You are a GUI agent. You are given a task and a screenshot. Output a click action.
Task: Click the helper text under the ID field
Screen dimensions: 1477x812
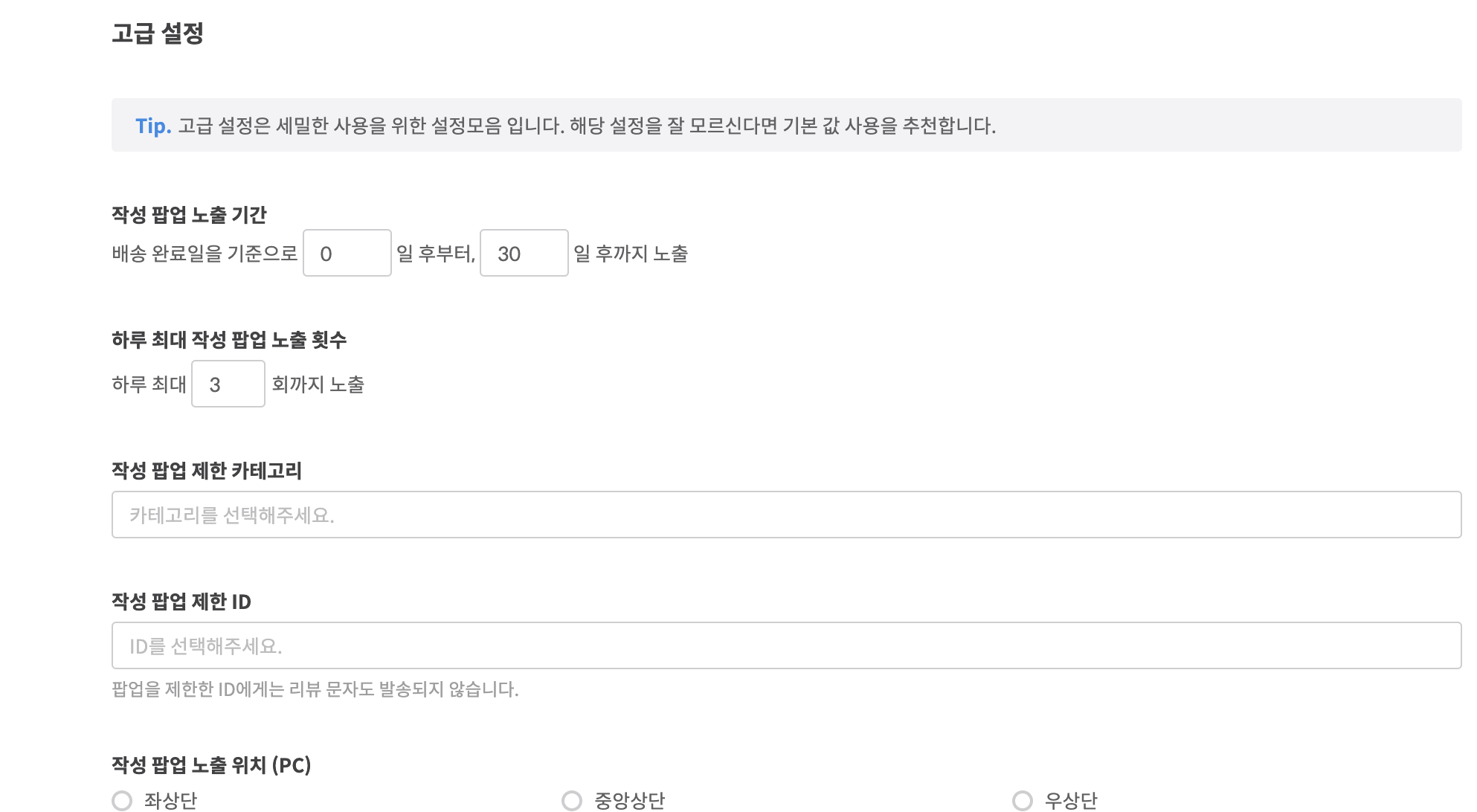coord(315,689)
